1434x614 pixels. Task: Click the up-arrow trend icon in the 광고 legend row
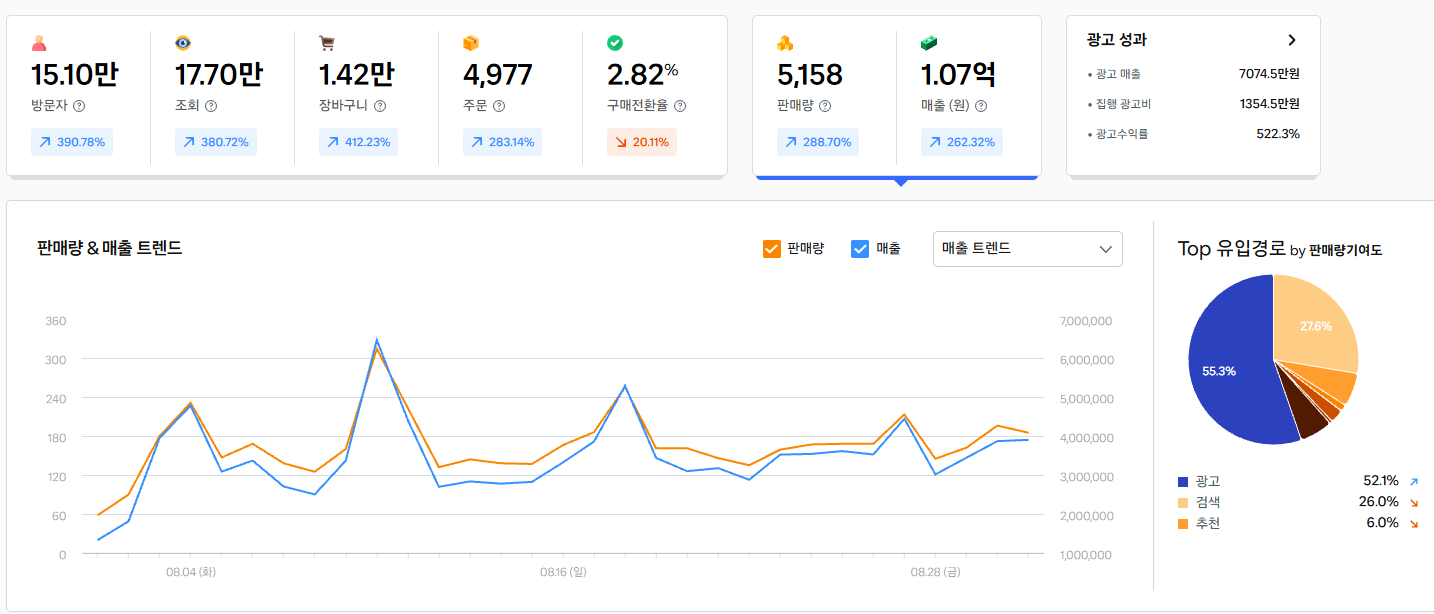(x=1414, y=481)
